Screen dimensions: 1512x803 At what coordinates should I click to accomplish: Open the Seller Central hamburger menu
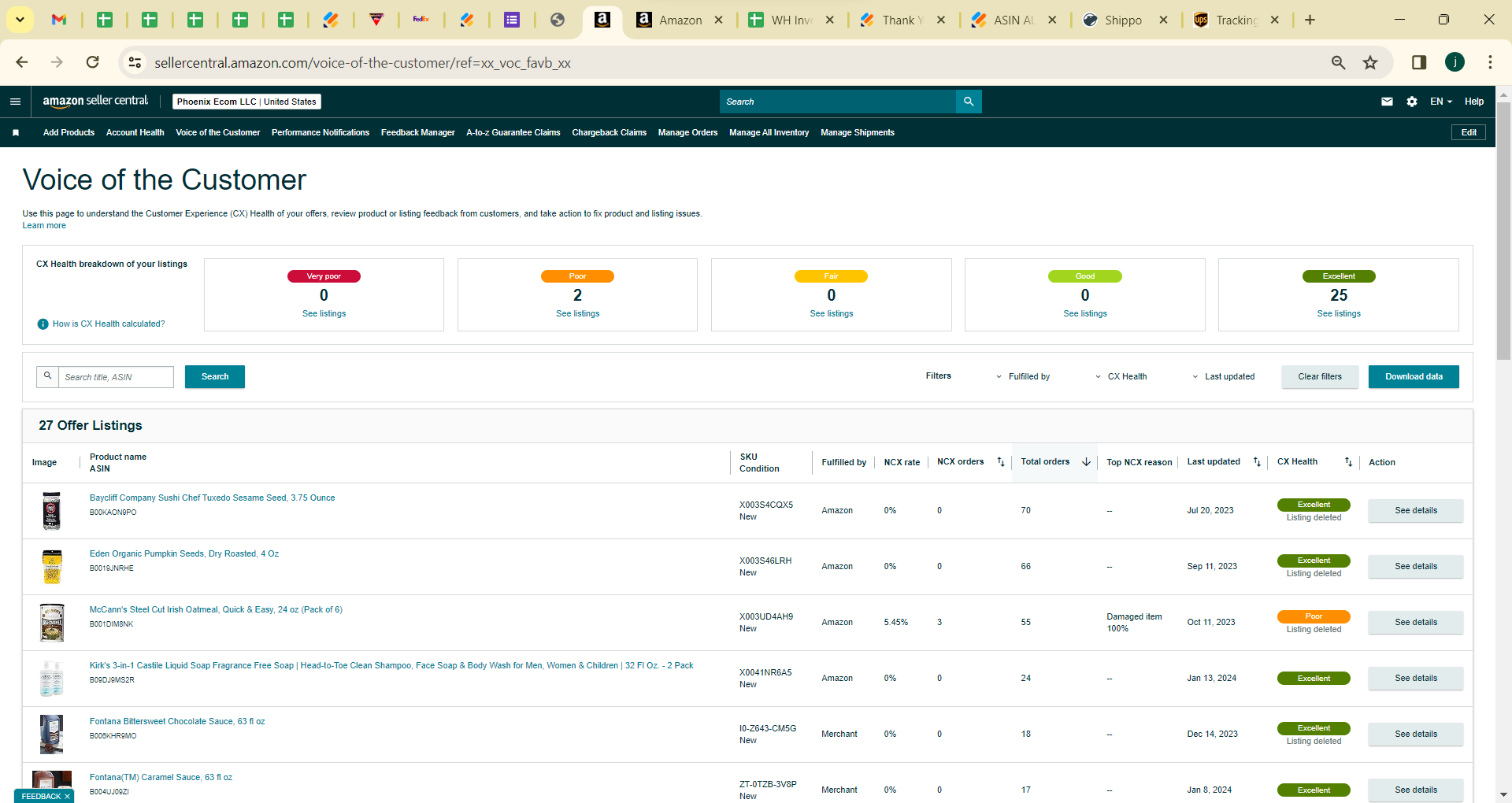click(15, 102)
